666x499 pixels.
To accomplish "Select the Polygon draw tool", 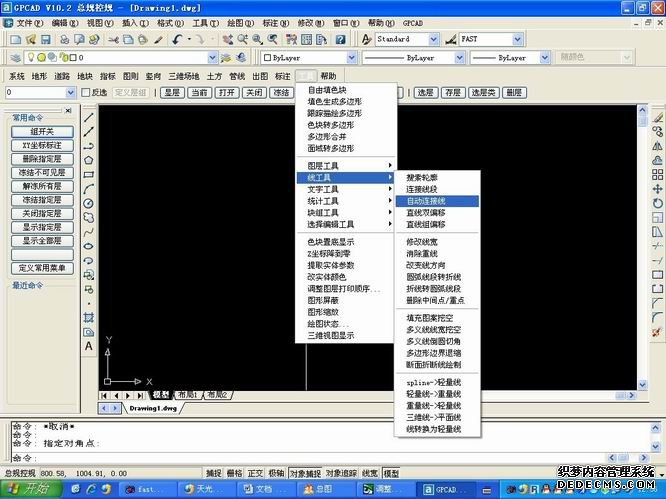I will [x=88, y=161].
